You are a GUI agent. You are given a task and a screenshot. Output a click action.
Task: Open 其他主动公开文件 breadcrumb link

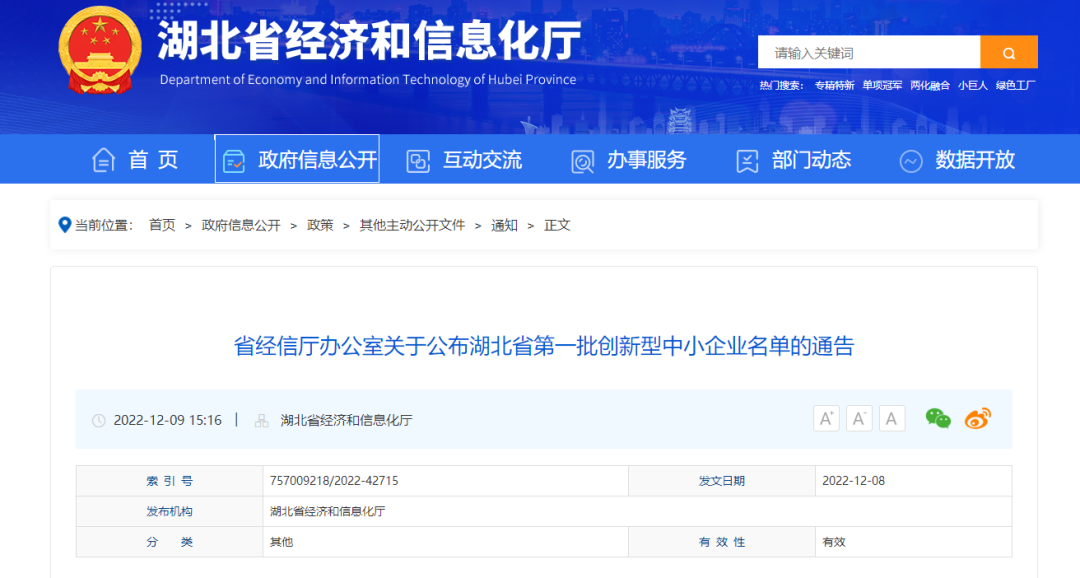coord(412,225)
